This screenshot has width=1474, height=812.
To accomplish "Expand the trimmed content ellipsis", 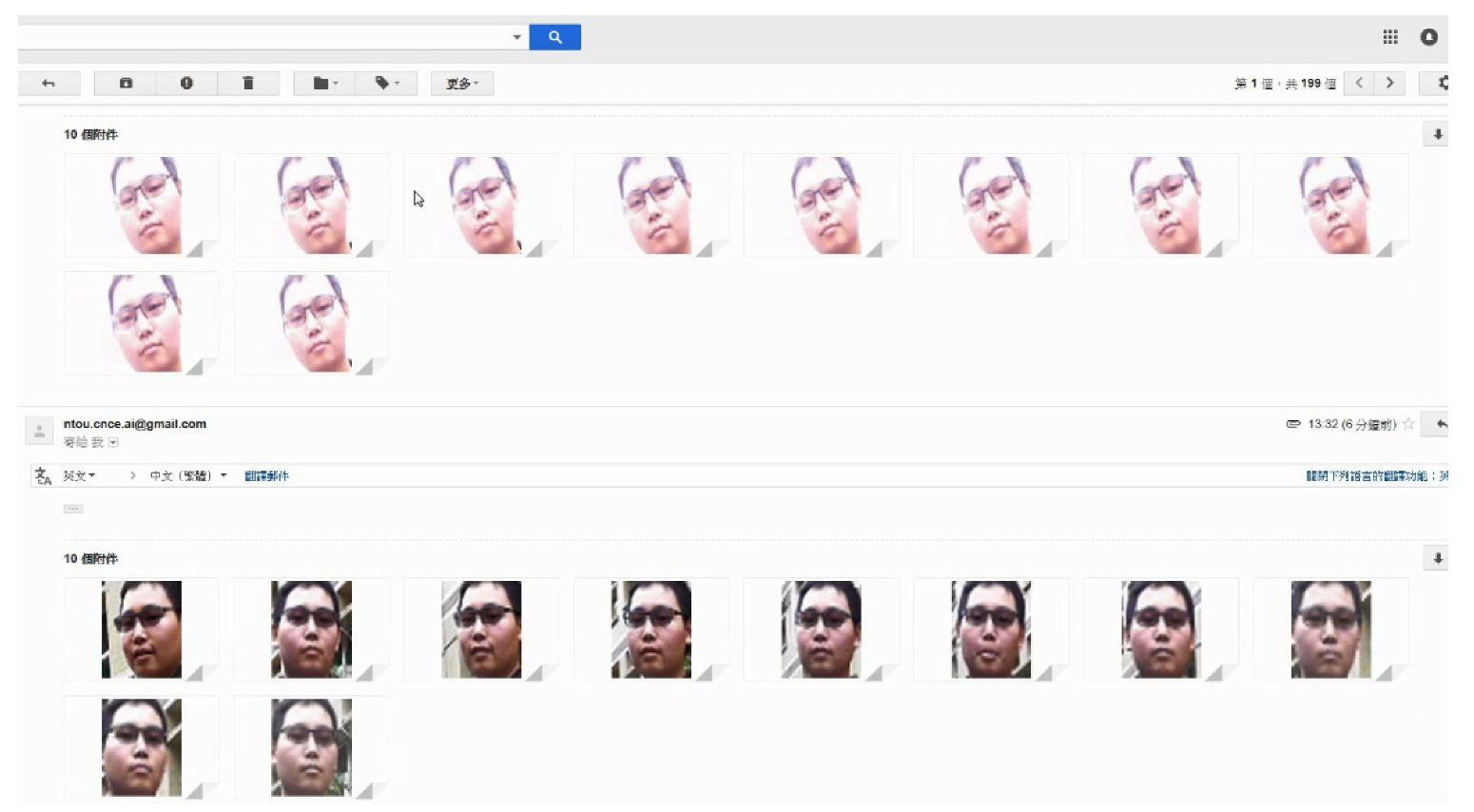I will pyautogui.click(x=73, y=510).
